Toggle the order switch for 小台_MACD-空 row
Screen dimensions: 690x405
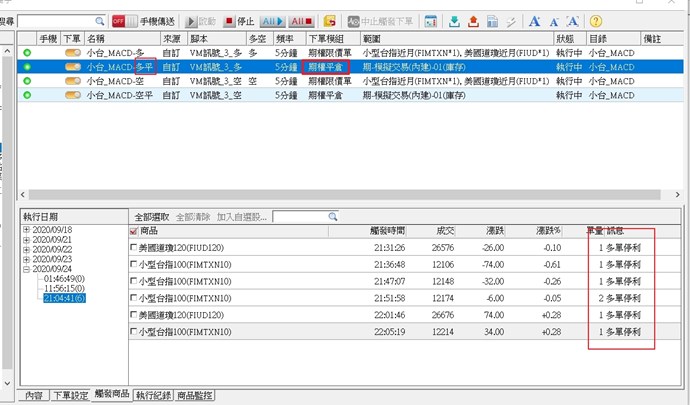coord(73,81)
